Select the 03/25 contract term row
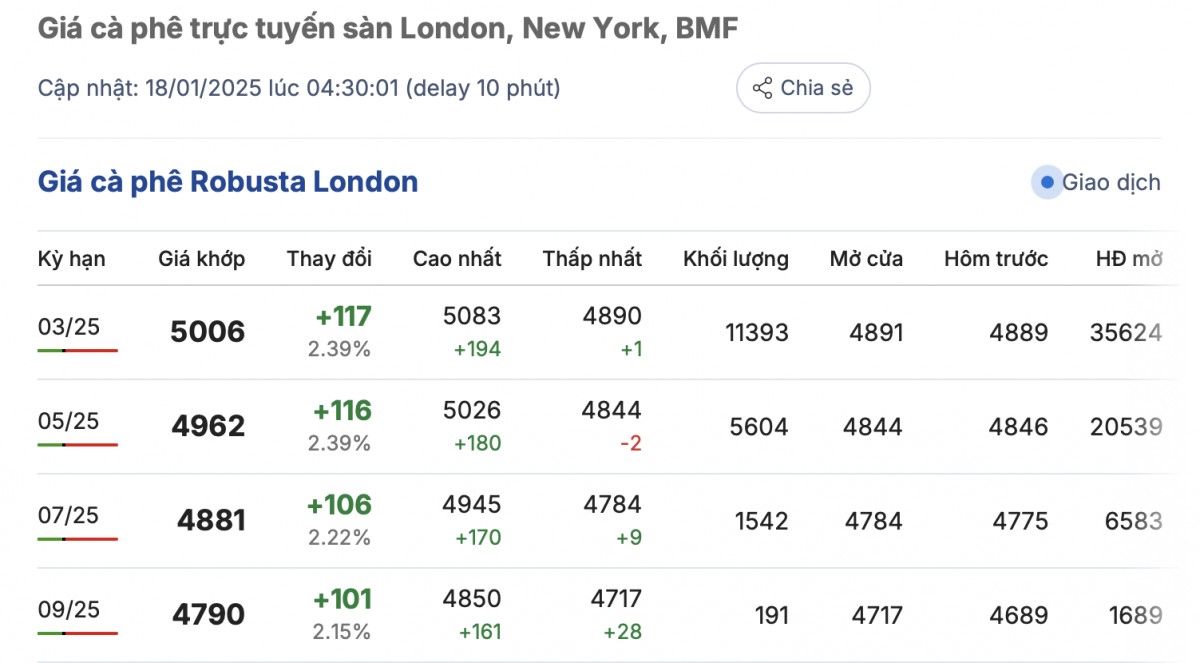Screen dimensions: 1200x663 coord(69,327)
